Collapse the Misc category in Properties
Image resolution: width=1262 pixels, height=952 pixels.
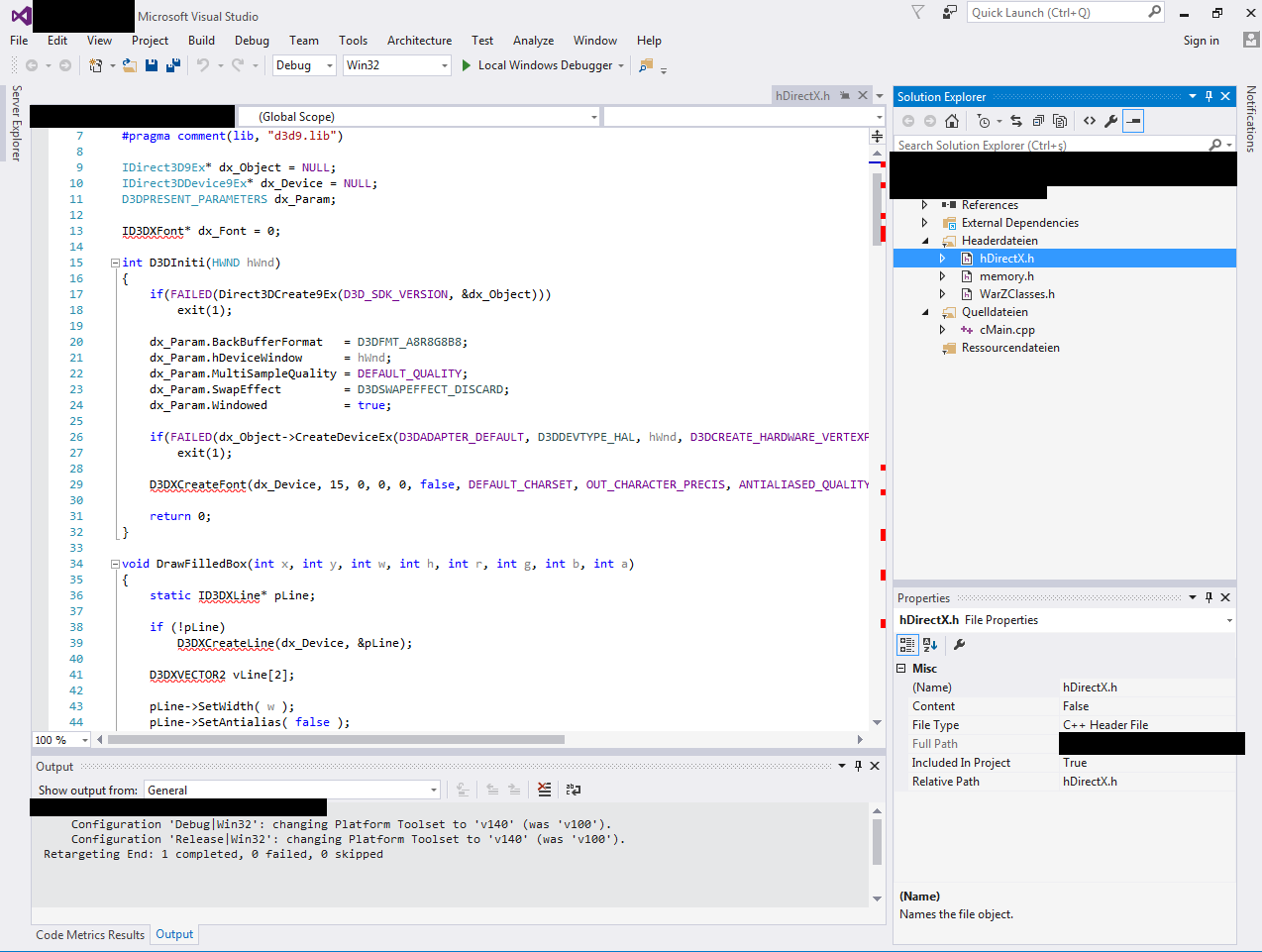[x=901, y=669]
